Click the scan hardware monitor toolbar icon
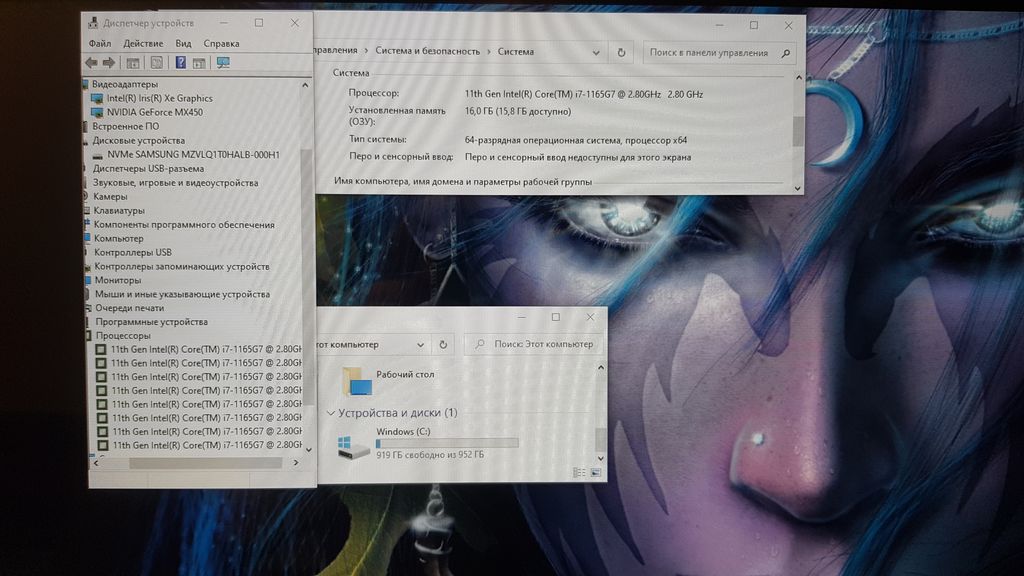The width and height of the screenshot is (1024, 576). click(x=222, y=63)
